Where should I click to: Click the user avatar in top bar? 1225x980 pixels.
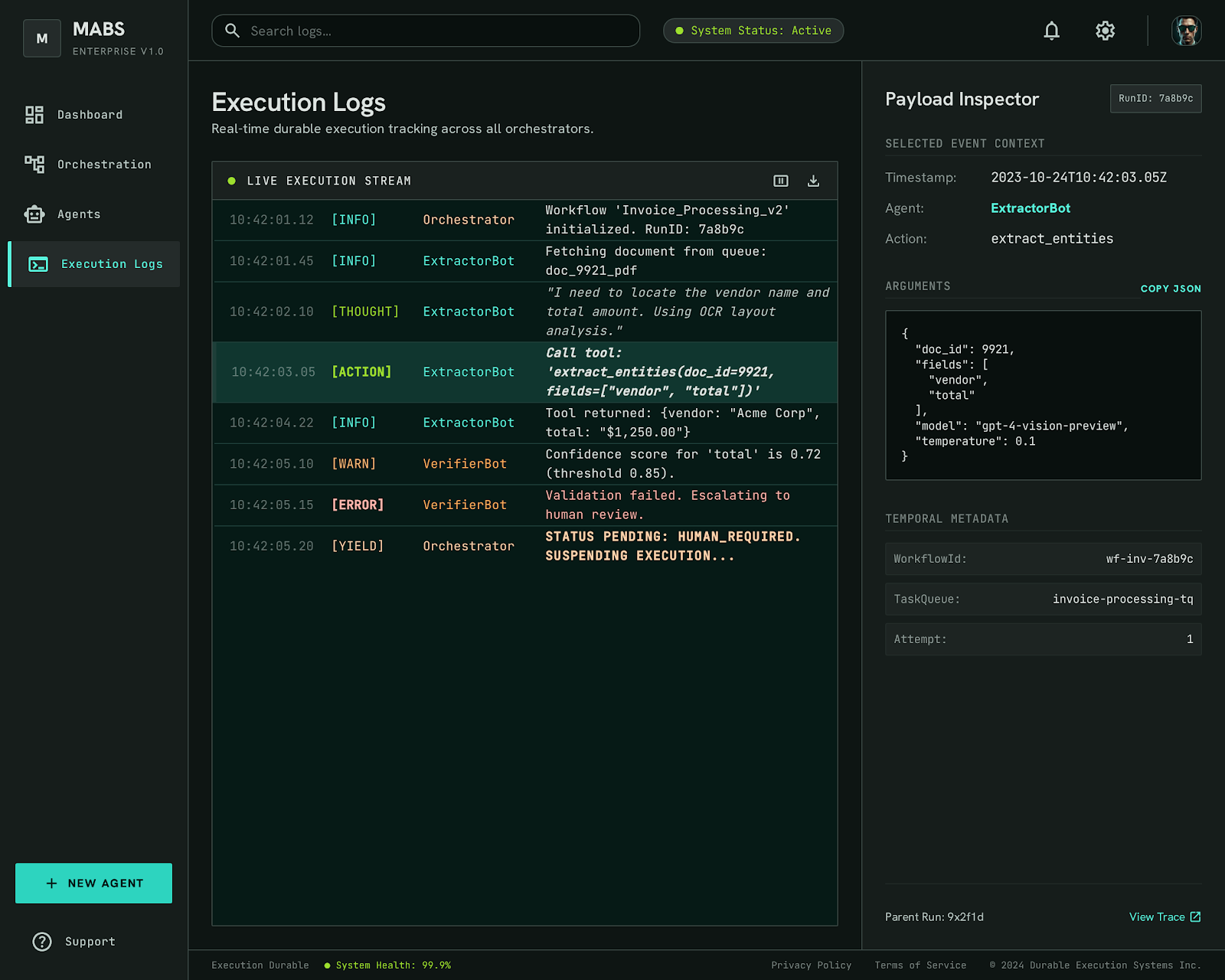coord(1186,31)
